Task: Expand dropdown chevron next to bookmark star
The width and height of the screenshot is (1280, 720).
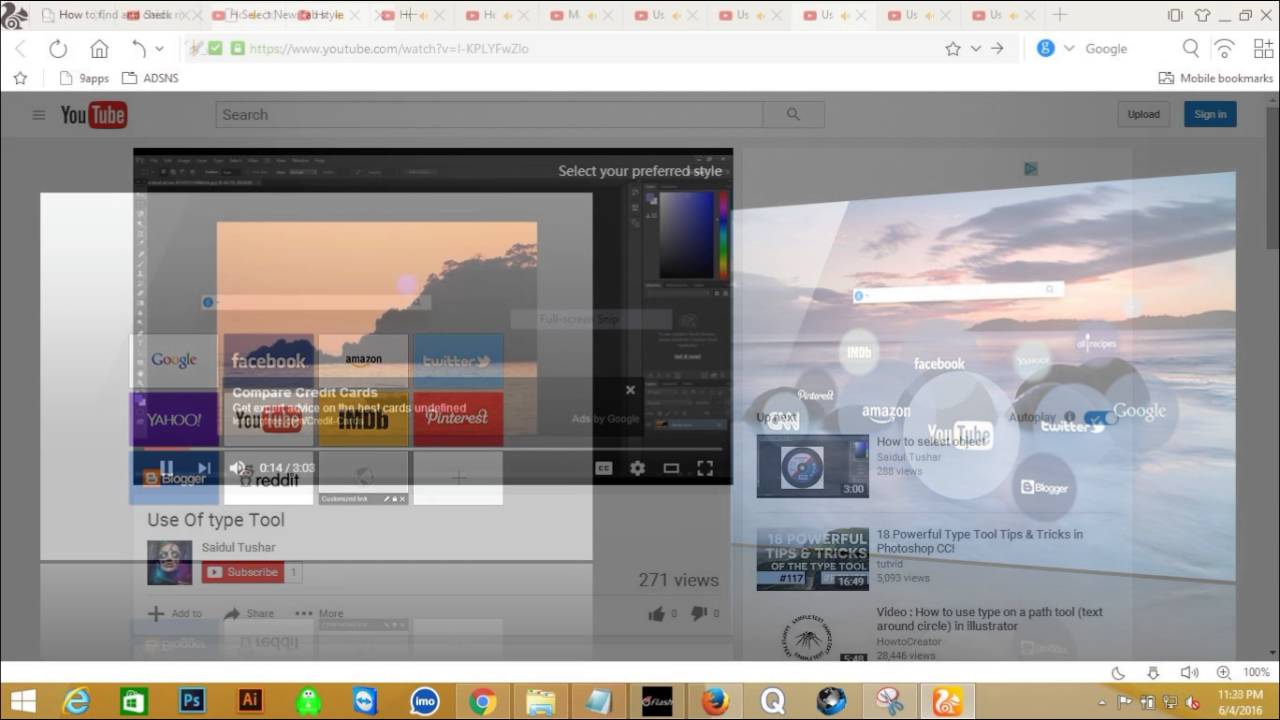Action: point(976,48)
